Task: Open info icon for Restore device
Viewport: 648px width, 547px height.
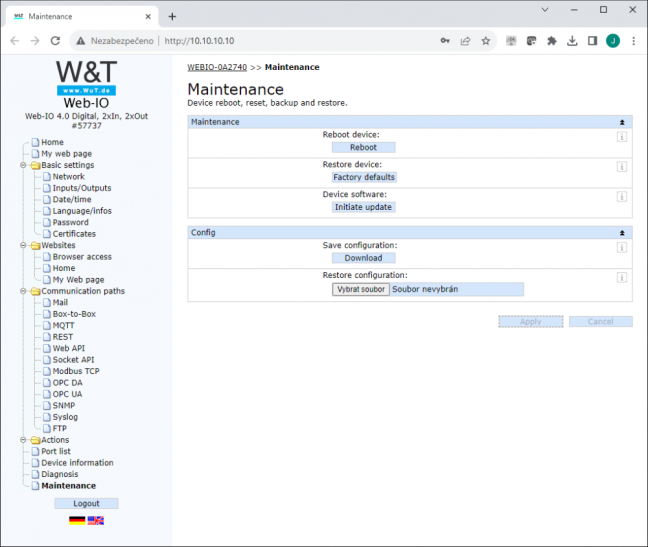Action: 622,166
